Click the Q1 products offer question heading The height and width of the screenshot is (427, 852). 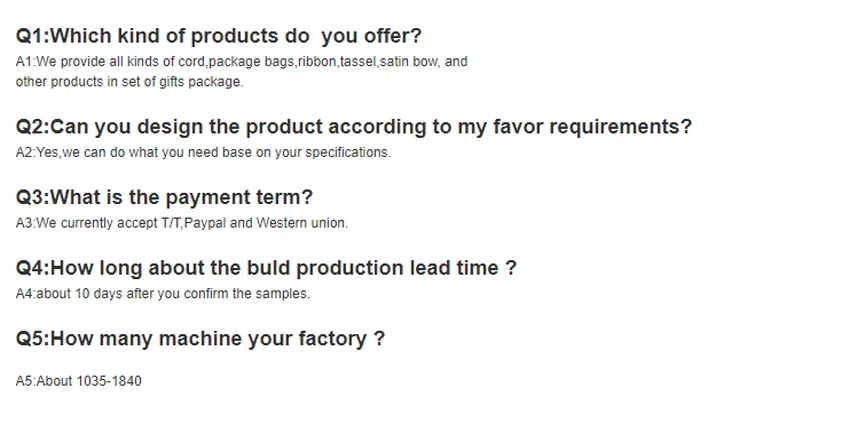(x=219, y=36)
